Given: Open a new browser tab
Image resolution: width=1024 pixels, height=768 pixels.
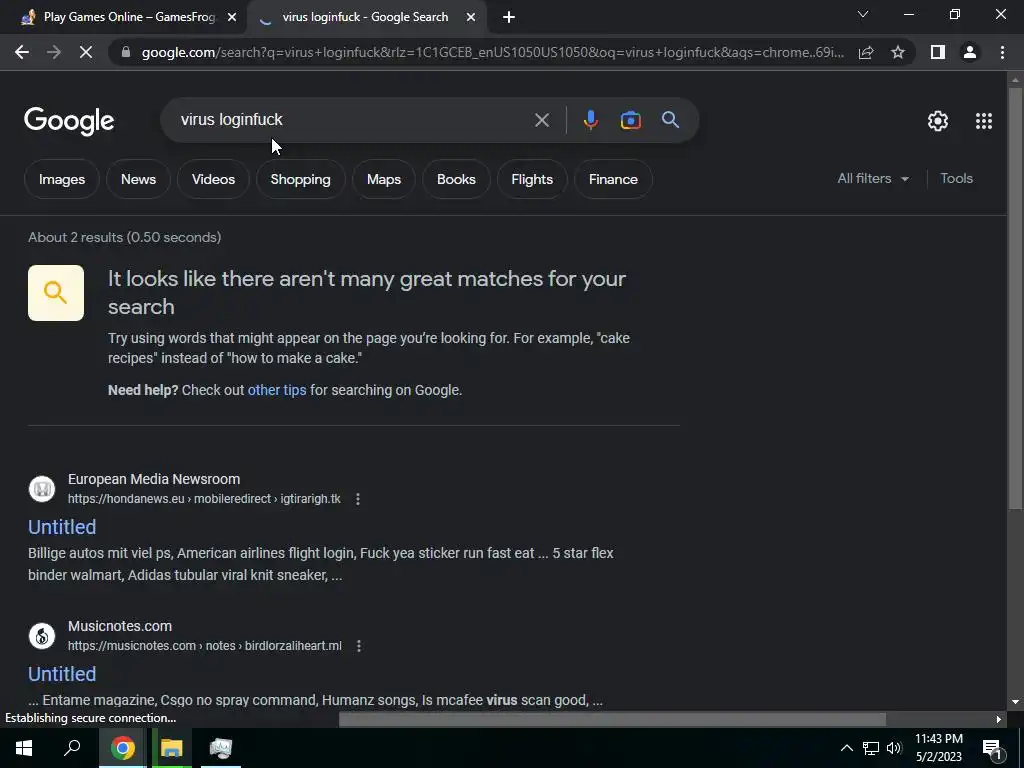Looking at the screenshot, I should click(509, 18).
